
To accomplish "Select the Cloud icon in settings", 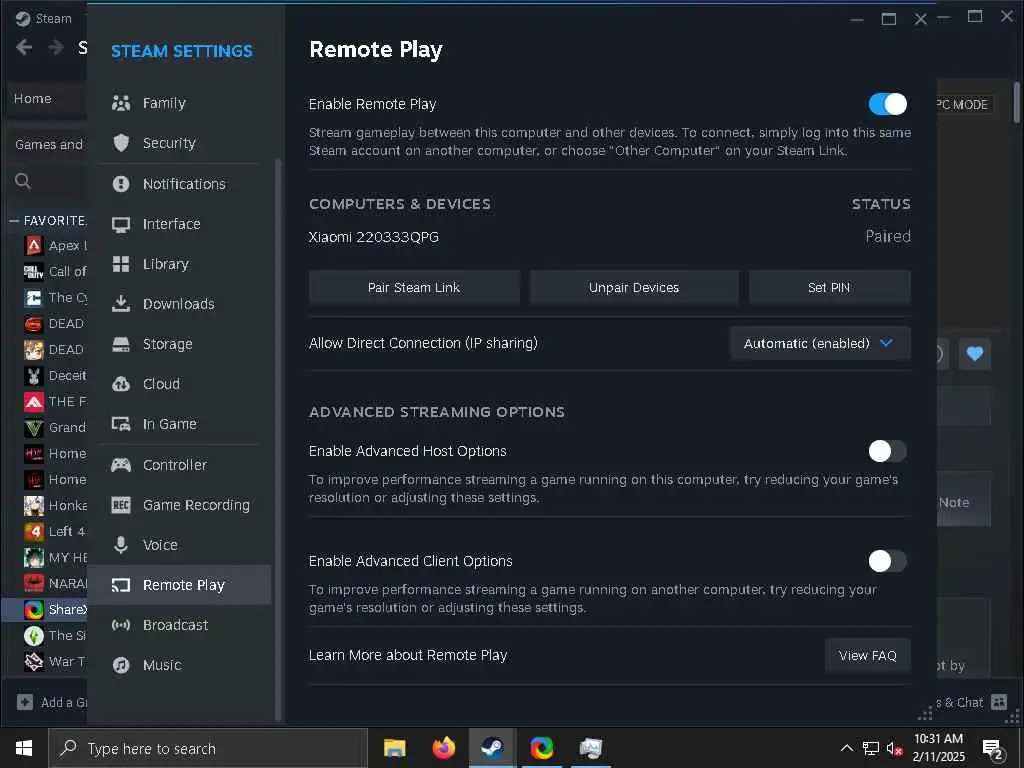I will [121, 384].
